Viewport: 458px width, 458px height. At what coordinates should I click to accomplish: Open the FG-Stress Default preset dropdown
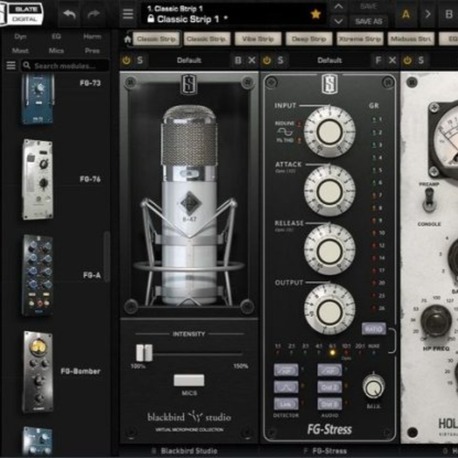329,60
